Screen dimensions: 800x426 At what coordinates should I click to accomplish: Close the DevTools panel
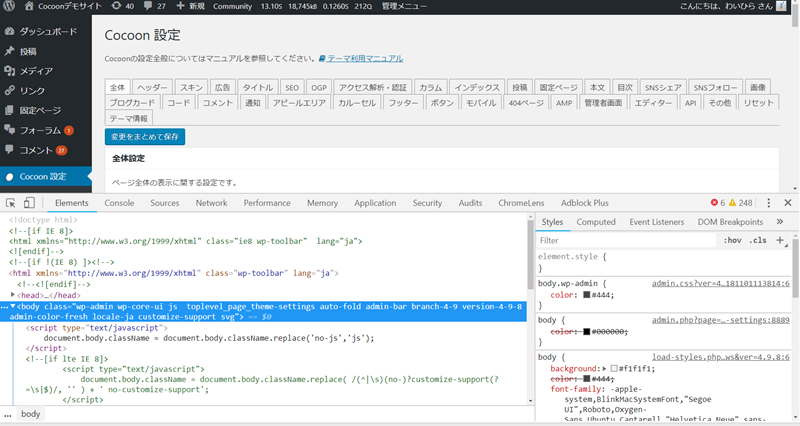coord(788,203)
